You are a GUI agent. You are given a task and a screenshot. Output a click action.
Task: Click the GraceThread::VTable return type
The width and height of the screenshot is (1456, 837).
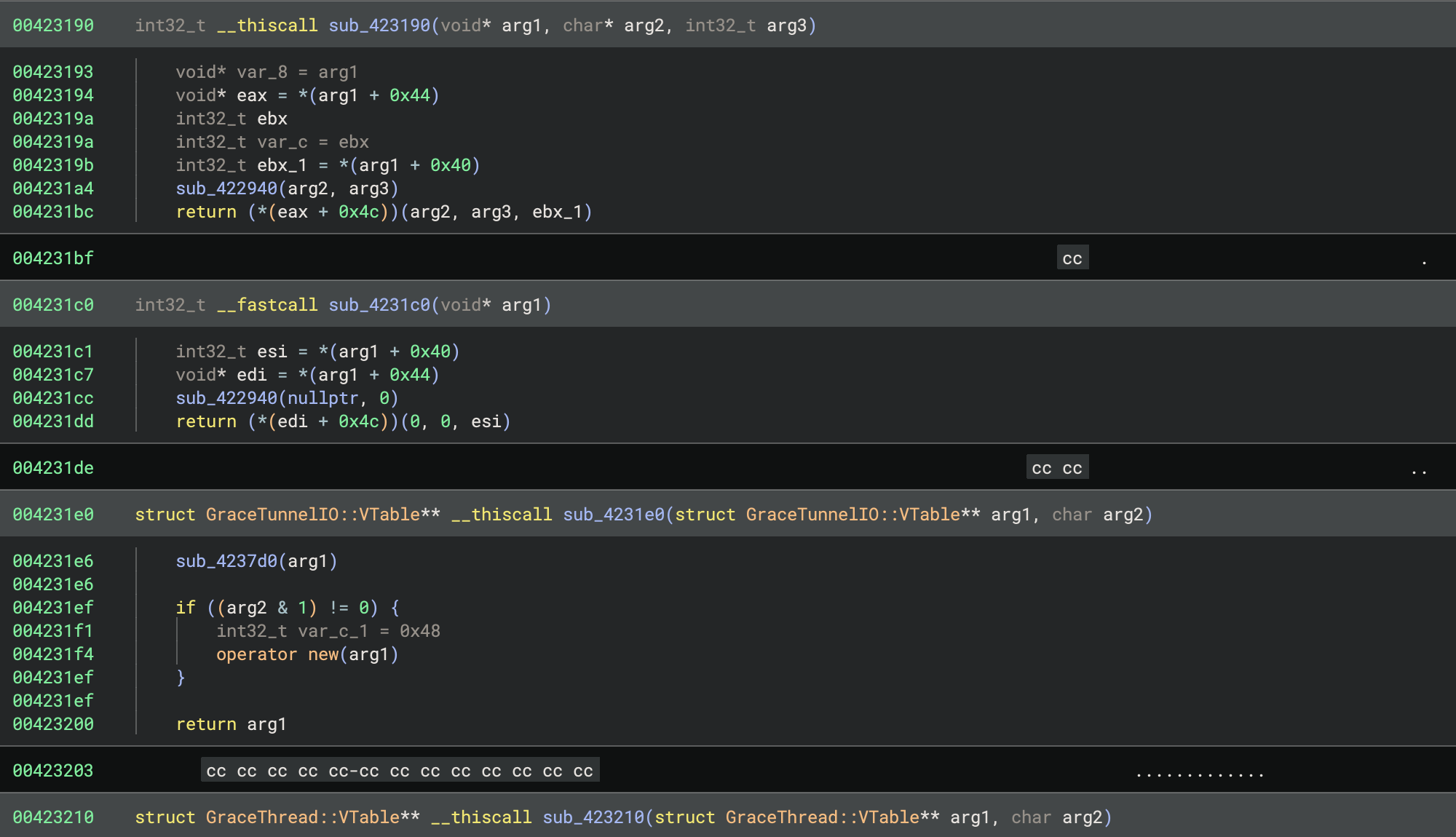click(302, 817)
